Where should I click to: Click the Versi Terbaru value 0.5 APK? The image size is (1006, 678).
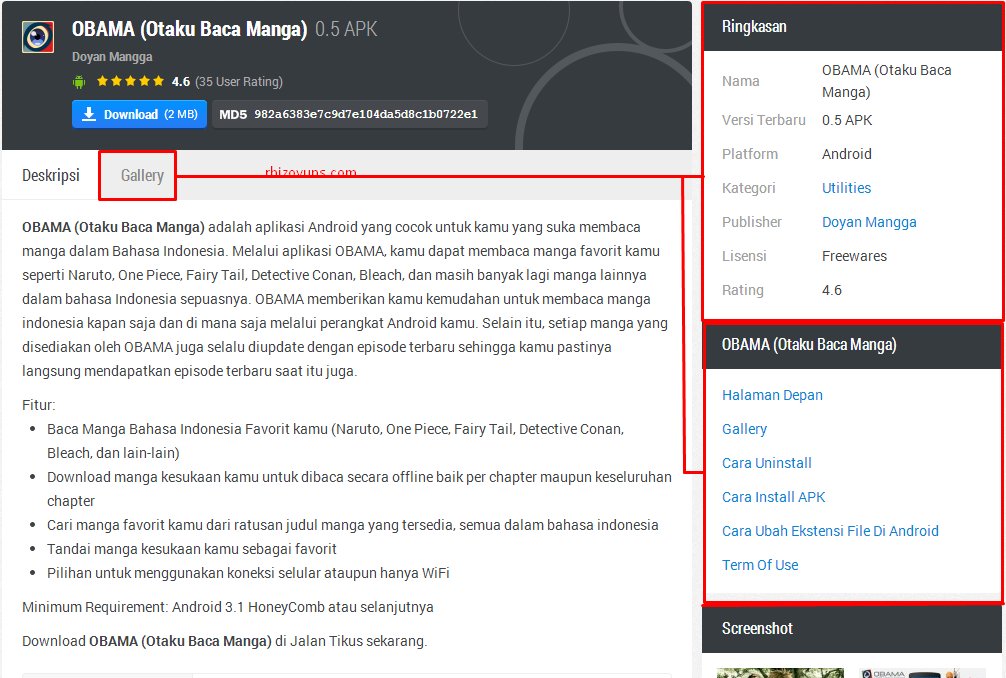847,120
